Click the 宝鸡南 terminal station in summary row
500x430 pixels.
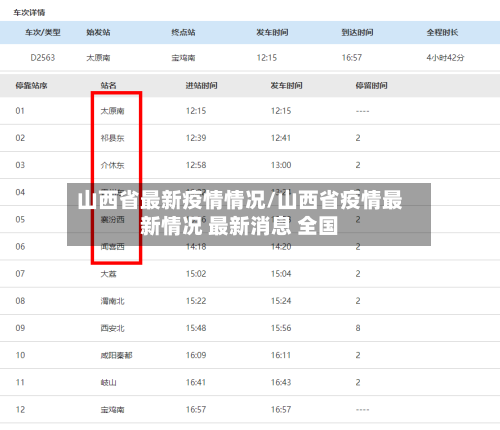183,58
